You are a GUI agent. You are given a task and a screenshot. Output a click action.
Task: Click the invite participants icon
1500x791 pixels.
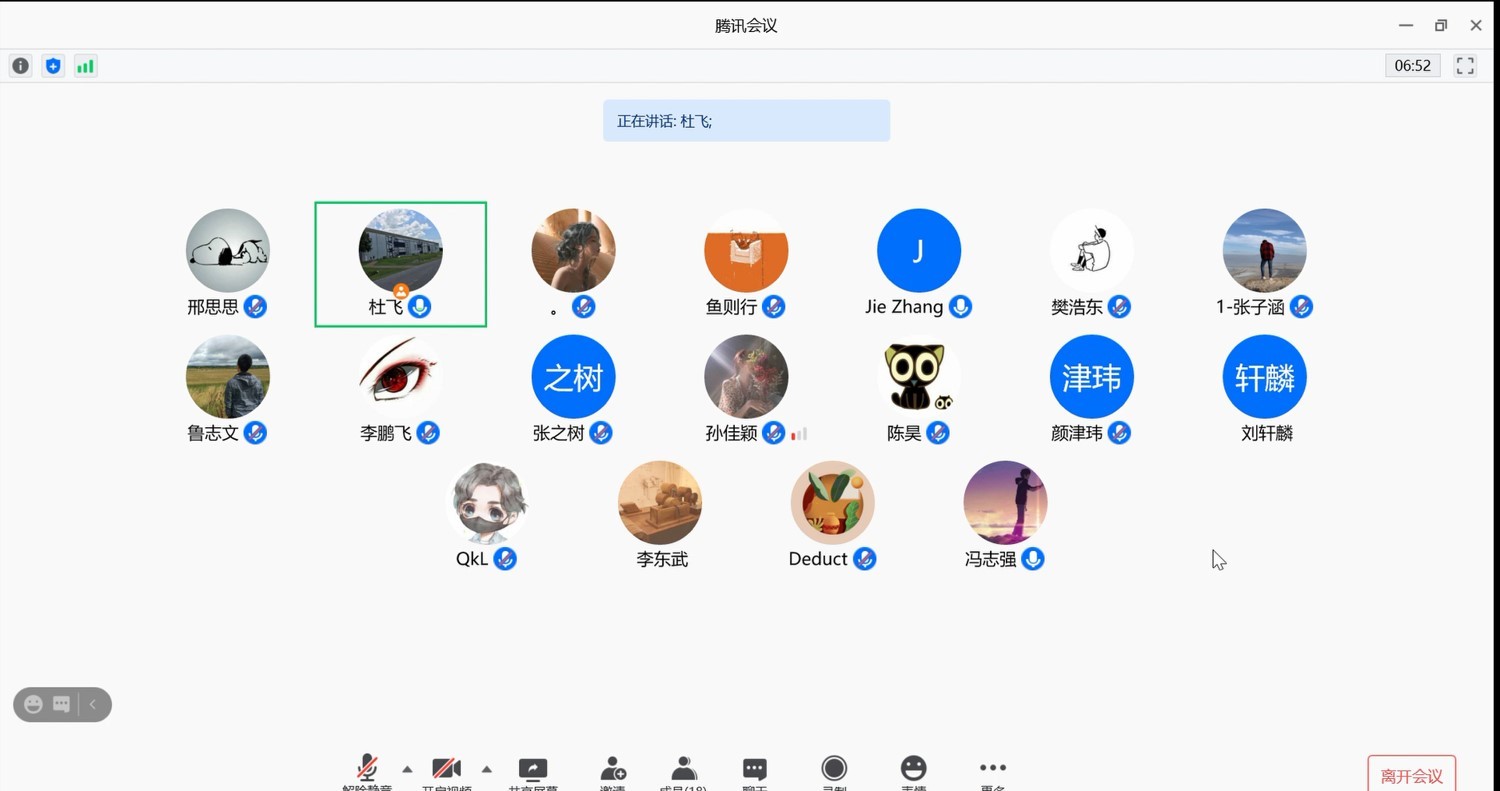click(x=613, y=771)
